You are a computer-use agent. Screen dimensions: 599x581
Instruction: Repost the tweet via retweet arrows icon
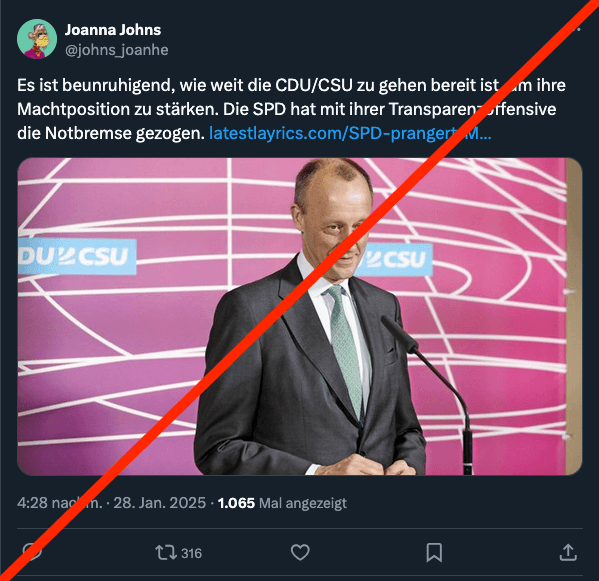point(166,553)
